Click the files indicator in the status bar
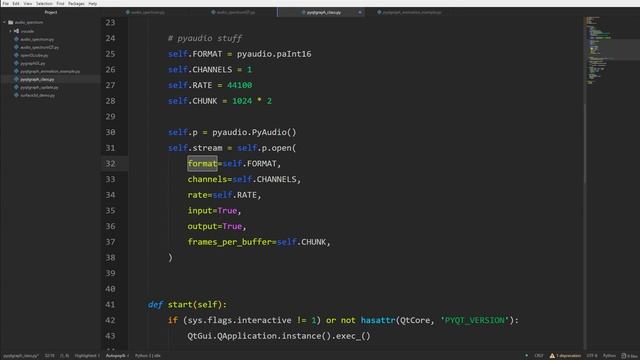The width and height of the screenshot is (640, 360). [x=630, y=356]
